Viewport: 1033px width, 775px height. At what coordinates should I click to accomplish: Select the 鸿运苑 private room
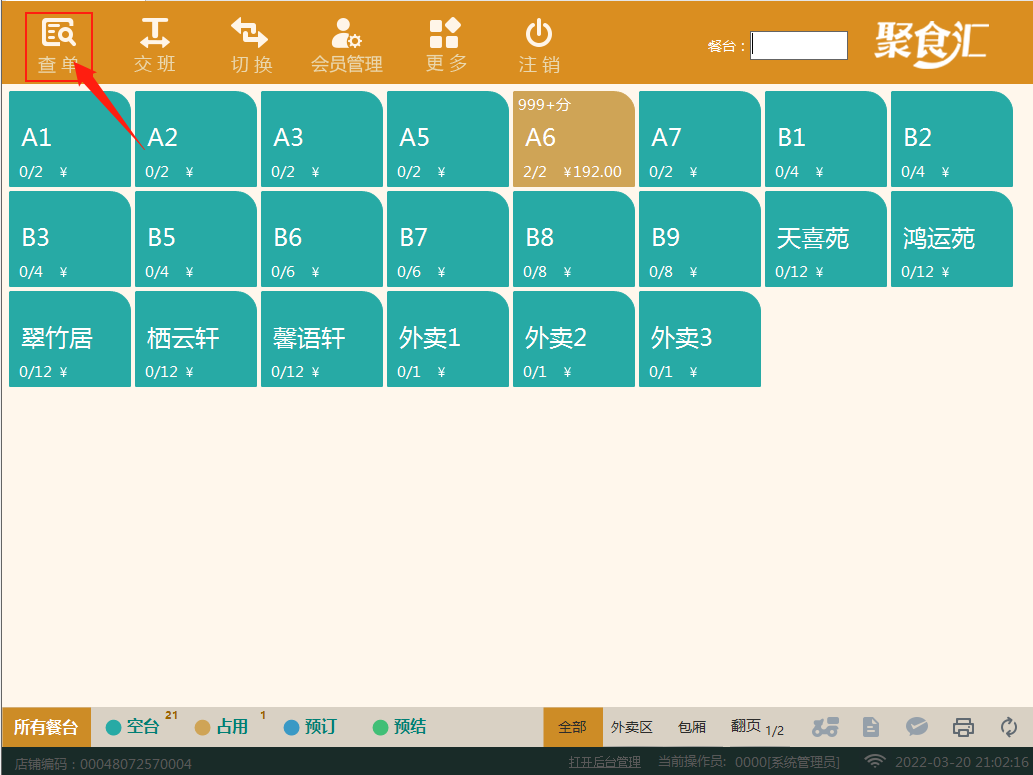pyautogui.click(x=952, y=239)
